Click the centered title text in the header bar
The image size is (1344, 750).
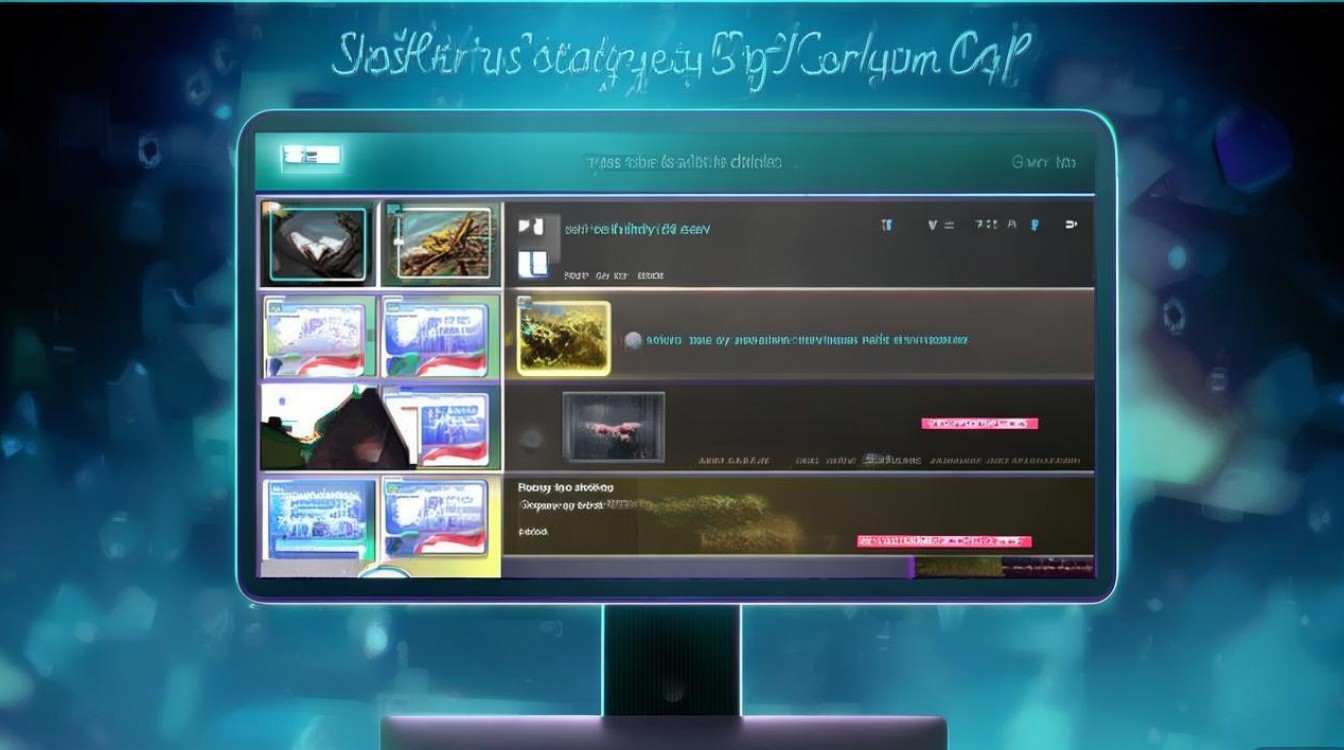click(682, 162)
